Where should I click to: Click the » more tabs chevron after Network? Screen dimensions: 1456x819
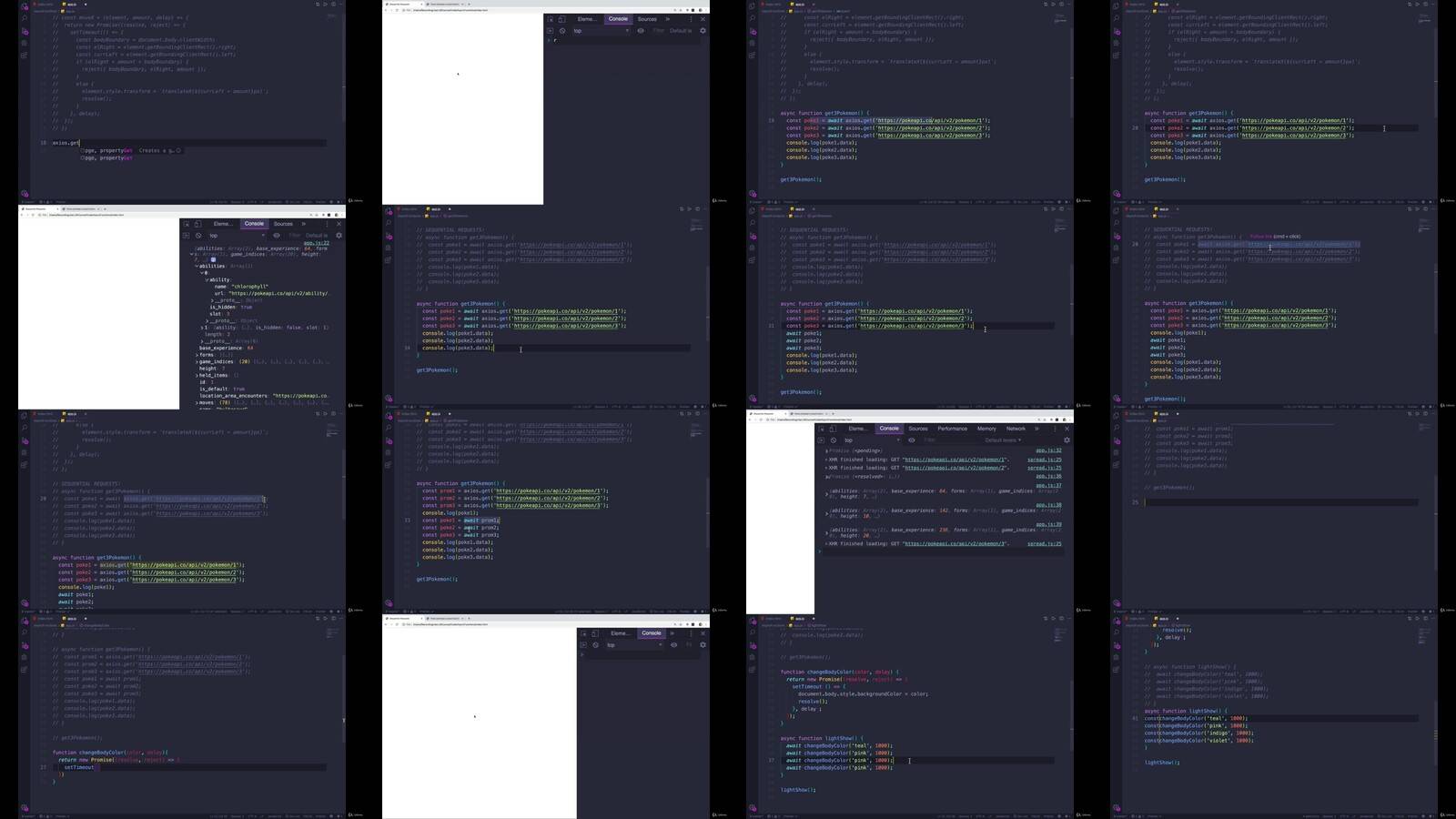tap(1036, 429)
